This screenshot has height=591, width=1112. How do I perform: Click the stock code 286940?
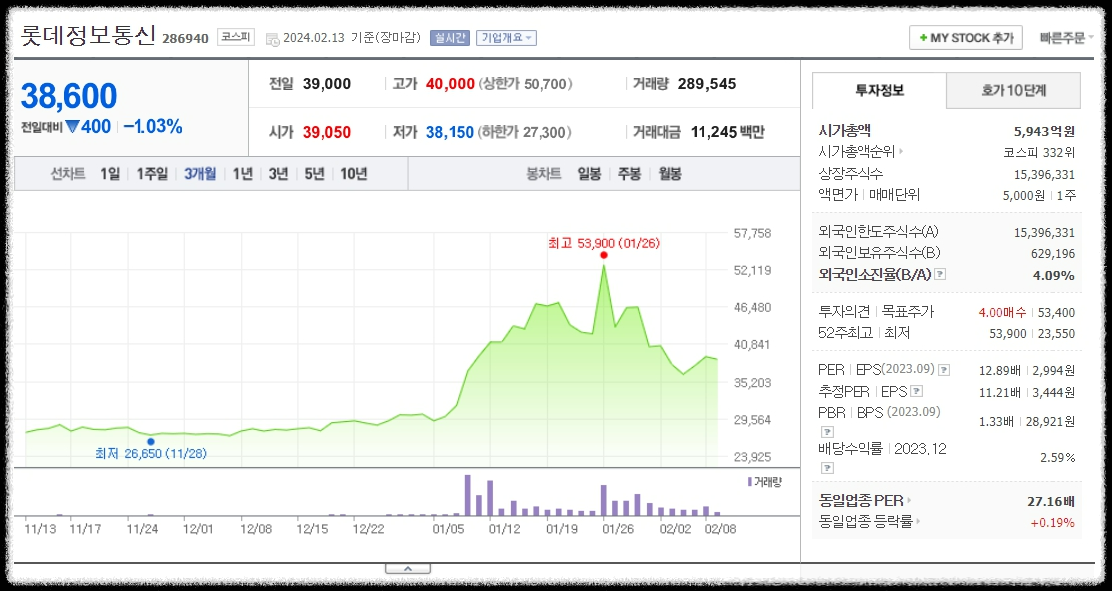[185, 38]
